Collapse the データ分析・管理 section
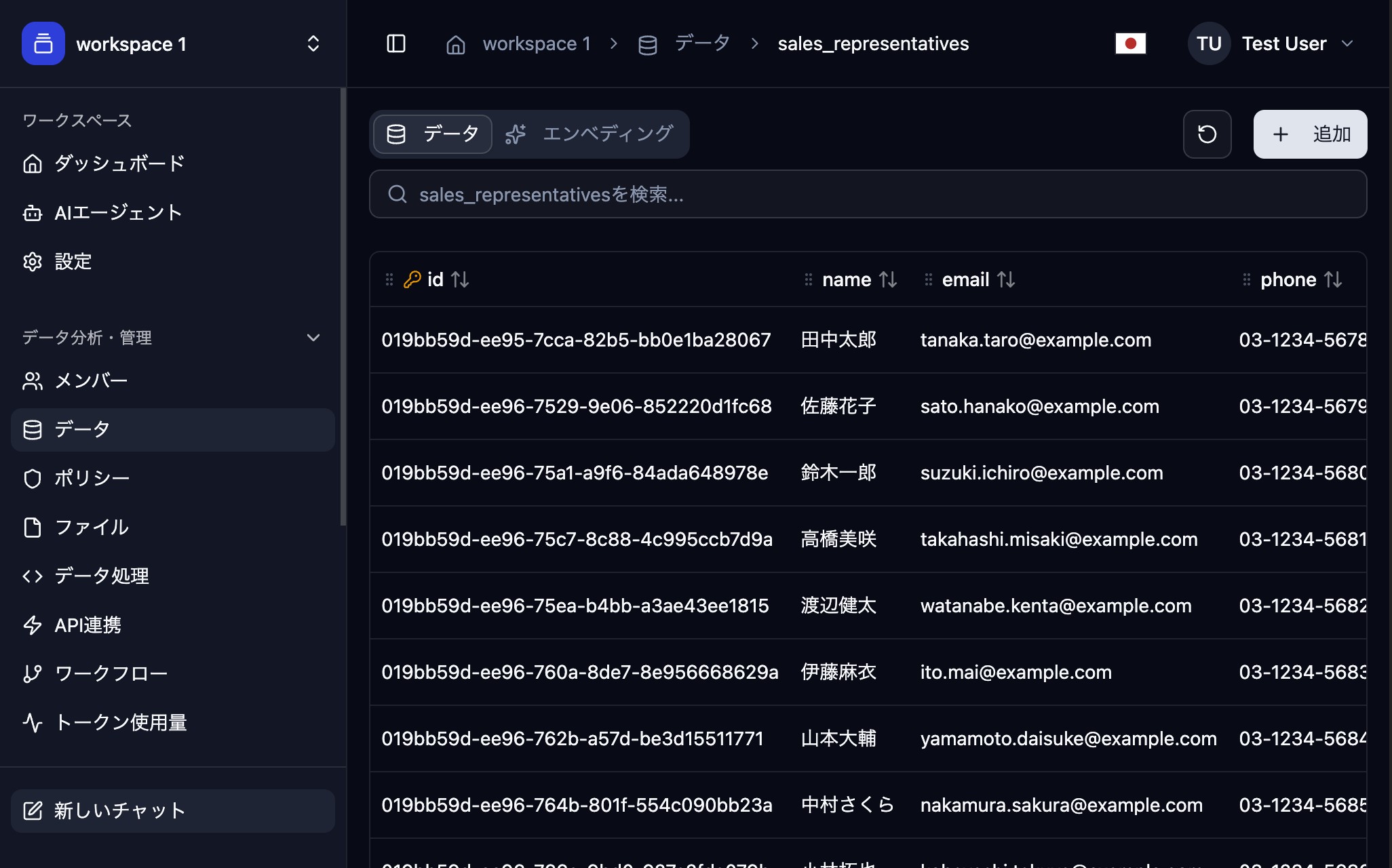This screenshot has height=868, width=1392. (x=312, y=337)
